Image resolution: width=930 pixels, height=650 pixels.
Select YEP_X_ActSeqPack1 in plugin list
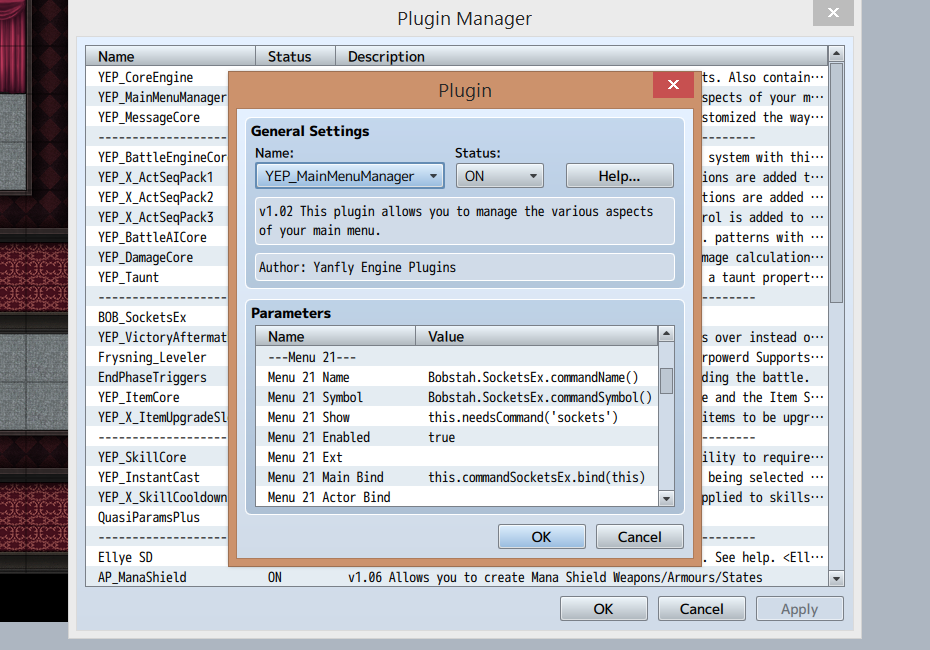click(x=155, y=177)
